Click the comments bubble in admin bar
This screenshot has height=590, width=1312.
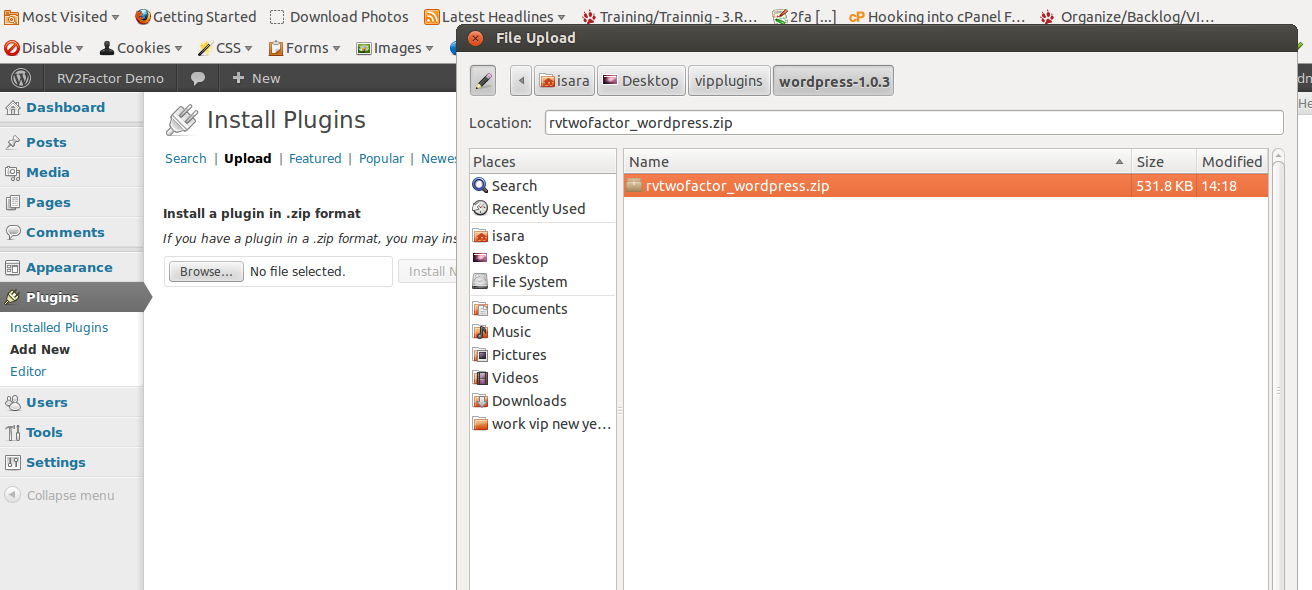pos(198,78)
